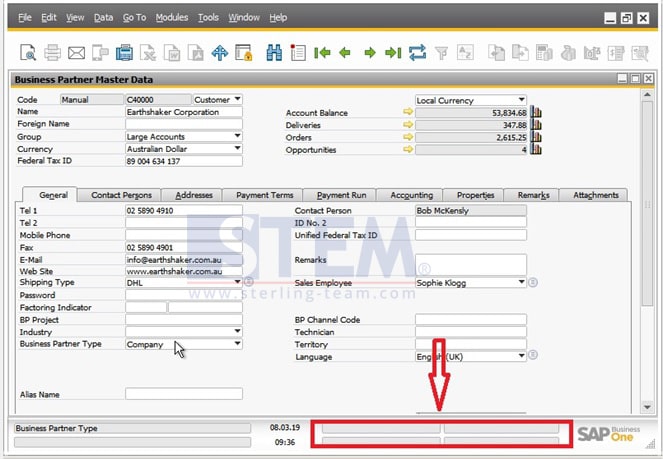Switch to Contact Persons tab
The height and width of the screenshot is (459, 663).
[x=121, y=195]
